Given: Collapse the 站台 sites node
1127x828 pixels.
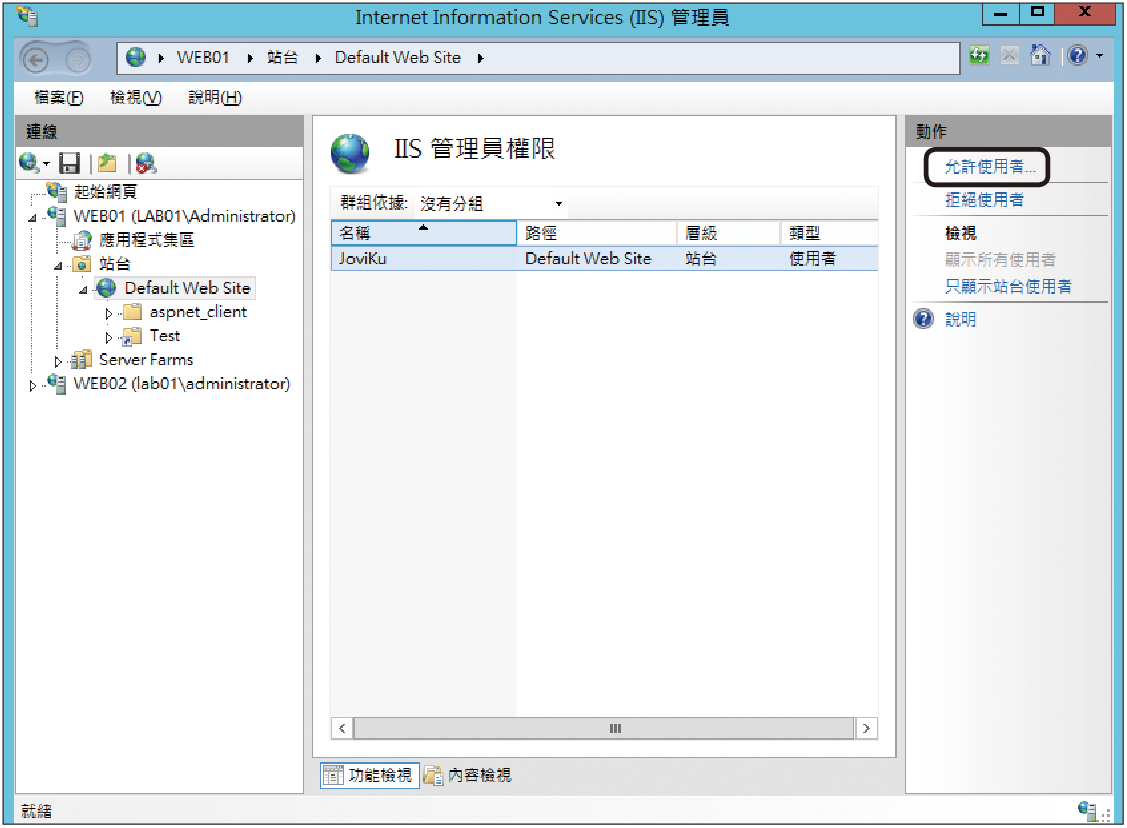Looking at the screenshot, I should point(58,266).
